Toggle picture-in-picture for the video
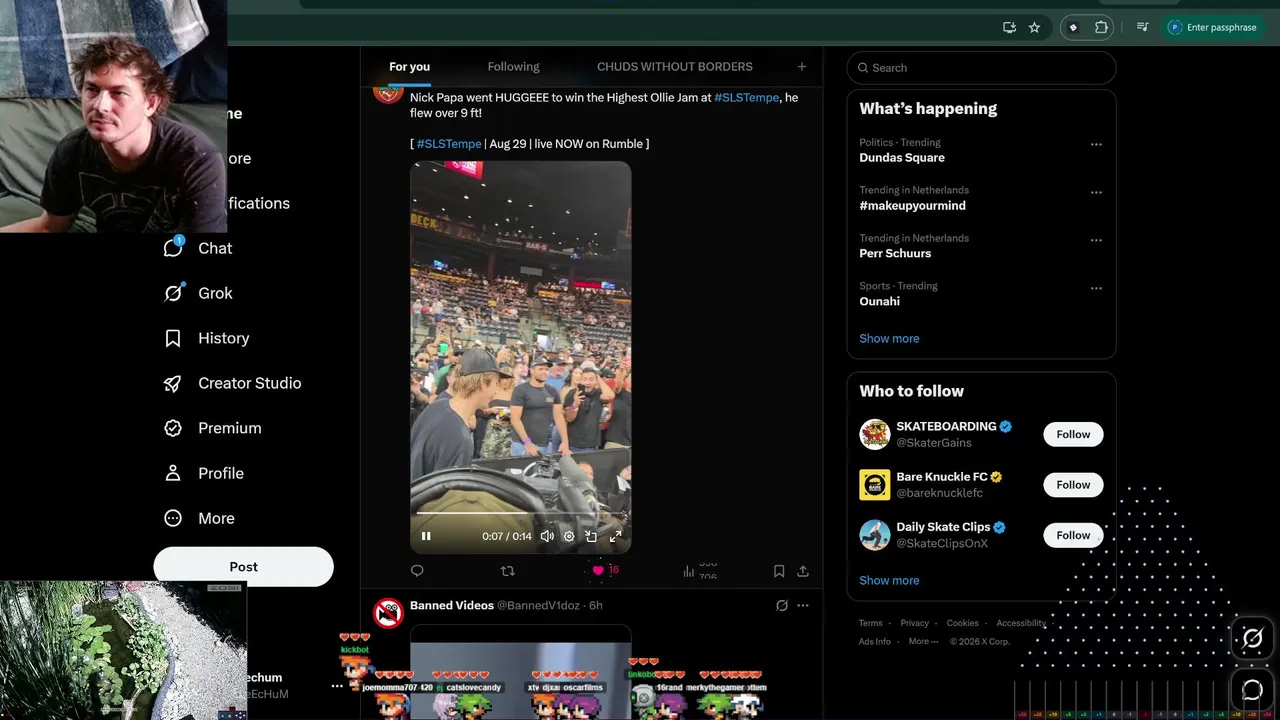The height and width of the screenshot is (720, 1280). 591,536
